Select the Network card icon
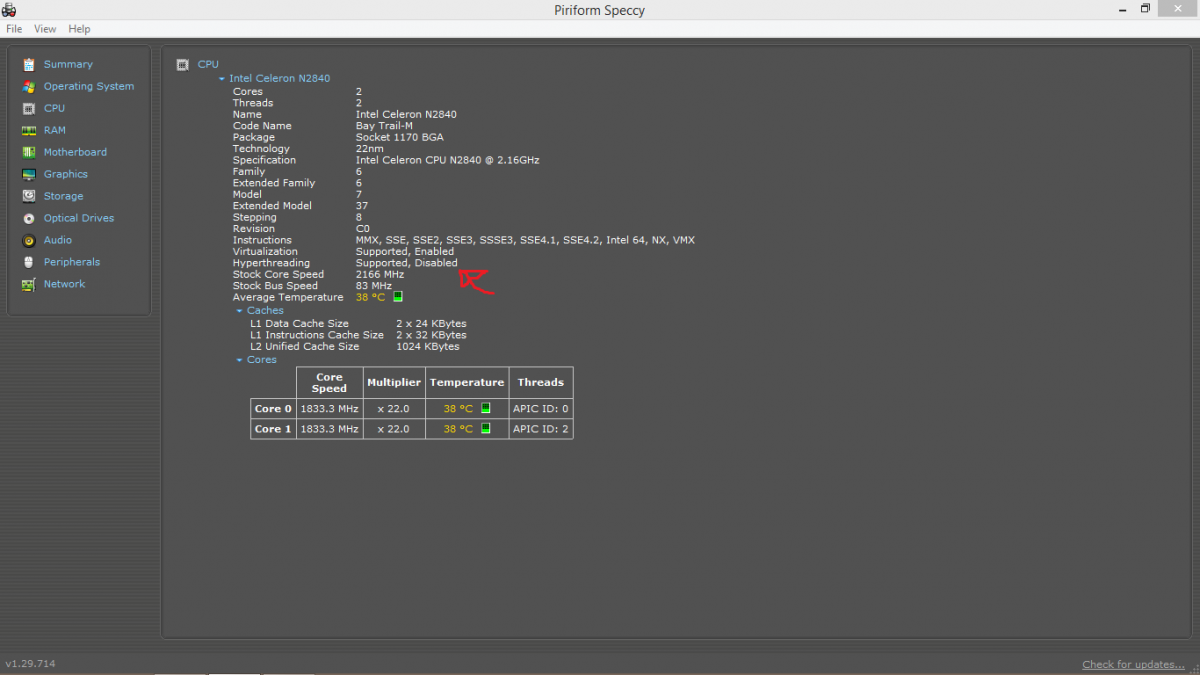The image size is (1200, 675). [28, 284]
